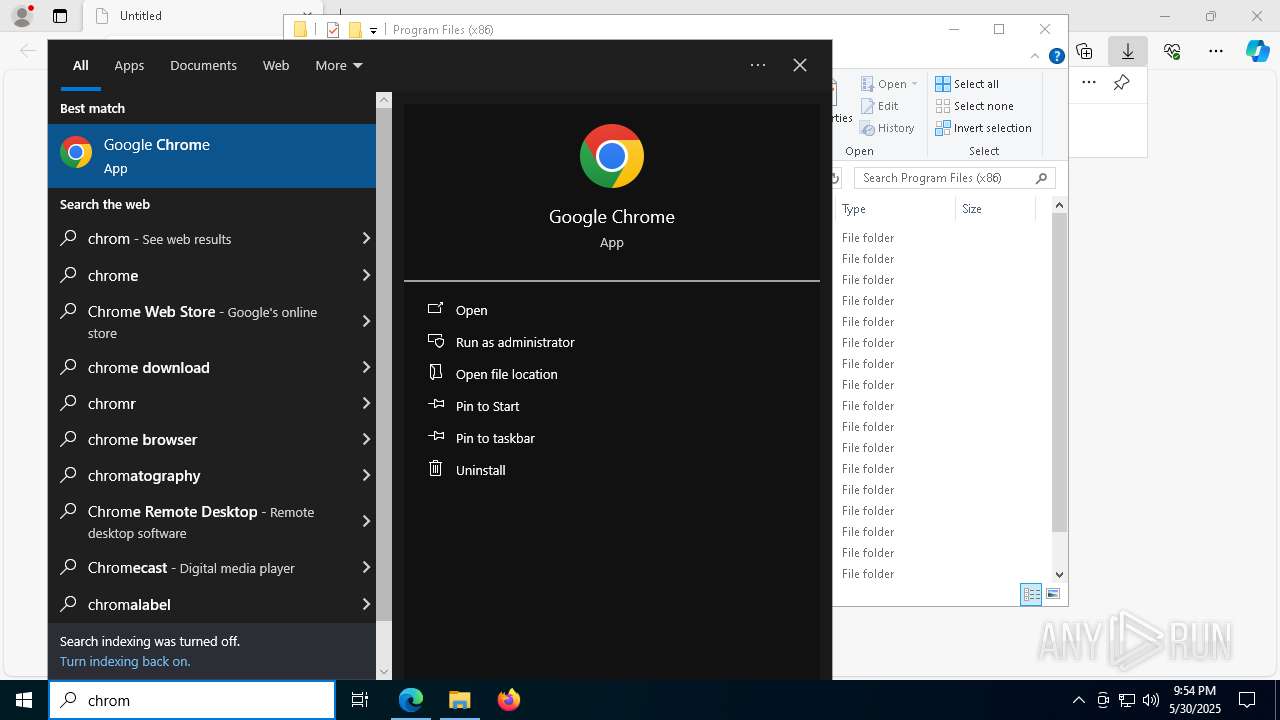Sort by Size column in Explorer
1280x720 pixels.
click(995, 209)
